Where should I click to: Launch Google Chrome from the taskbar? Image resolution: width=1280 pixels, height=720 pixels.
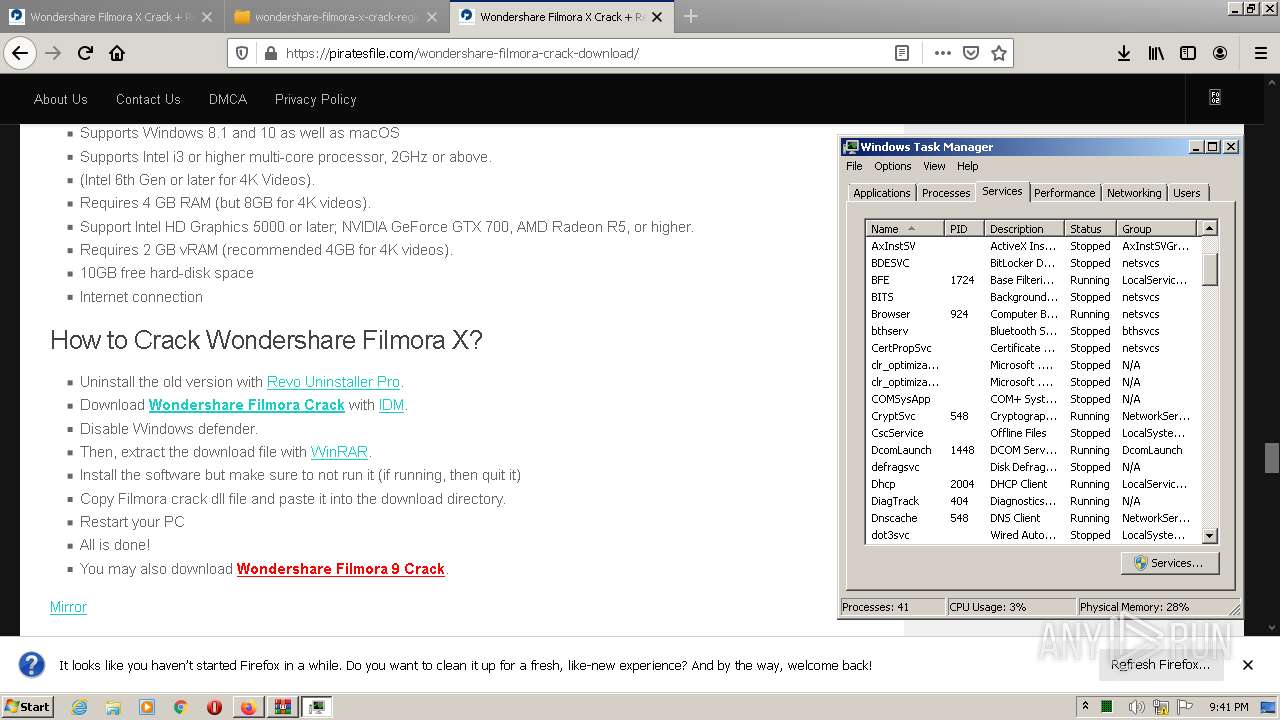point(180,707)
